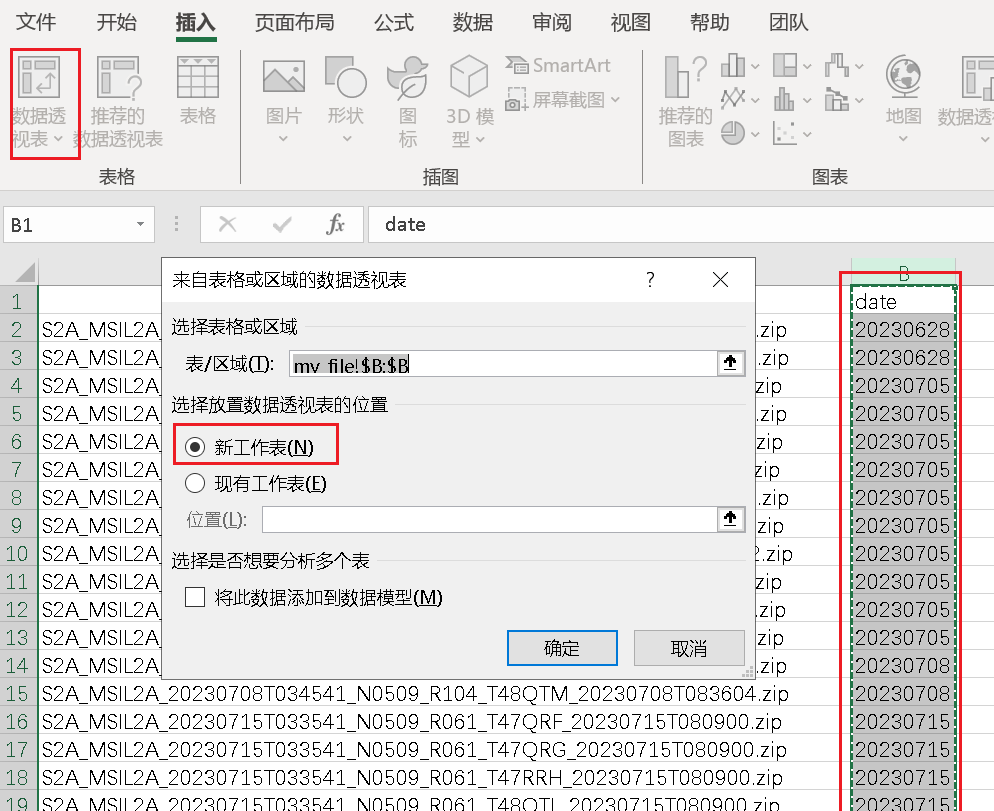Switch to the 帮助 tab
The height and width of the screenshot is (811, 994).
pos(710,22)
